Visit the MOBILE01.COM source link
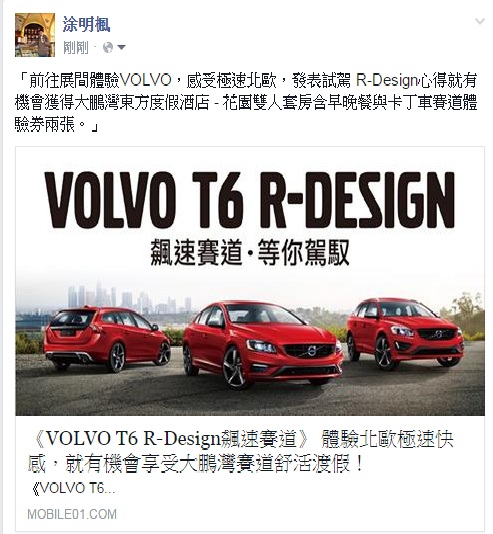The image size is (493, 534). pyautogui.click(x=72, y=514)
